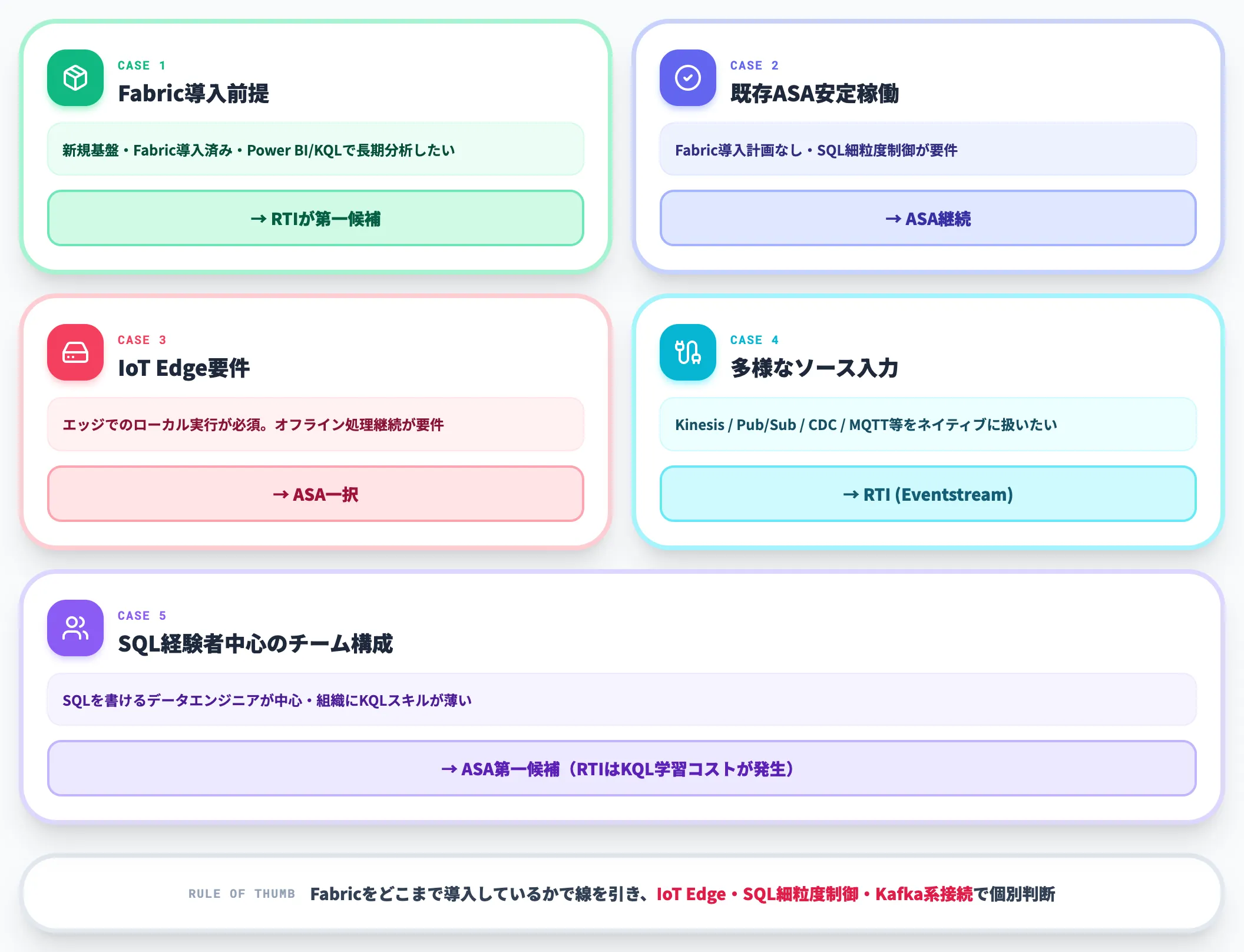The height and width of the screenshot is (952, 1244).
Task: Click the indigo checkmark circle icon for Case 2
Action: click(688, 78)
